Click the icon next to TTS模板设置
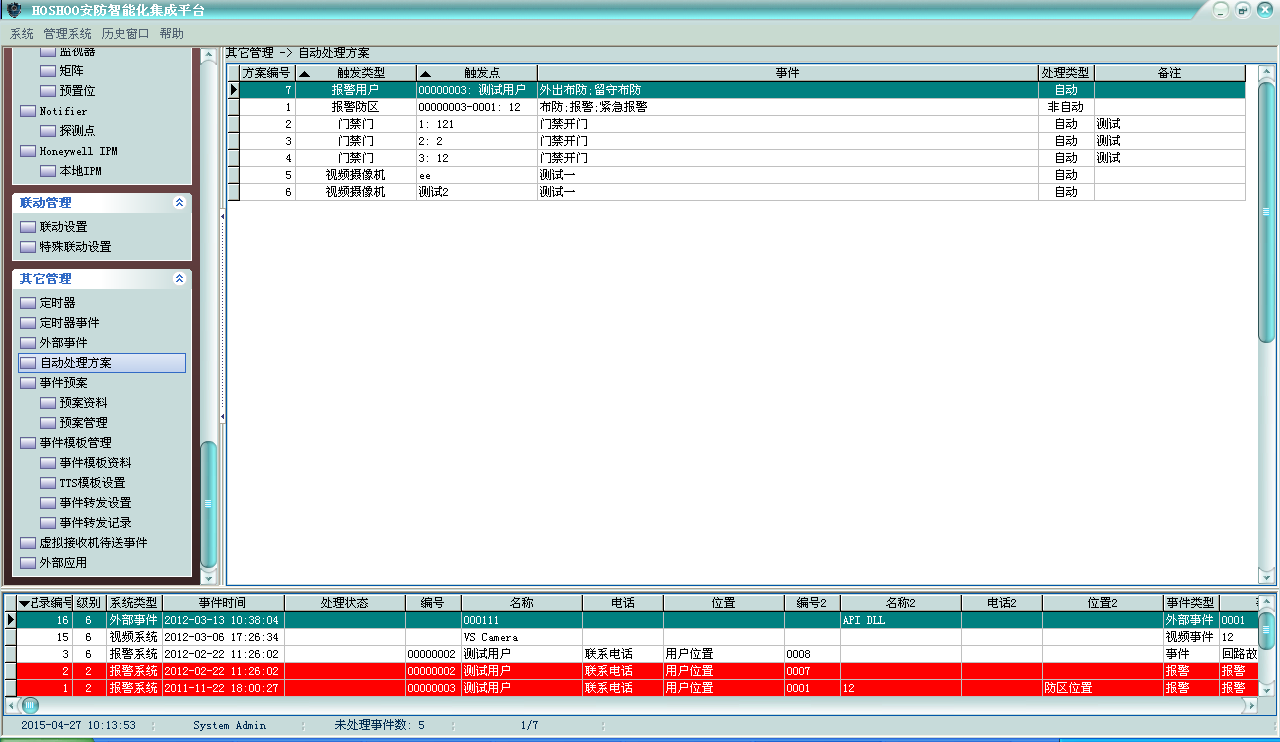Screen dimensions: 1280x742 pos(48,483)
